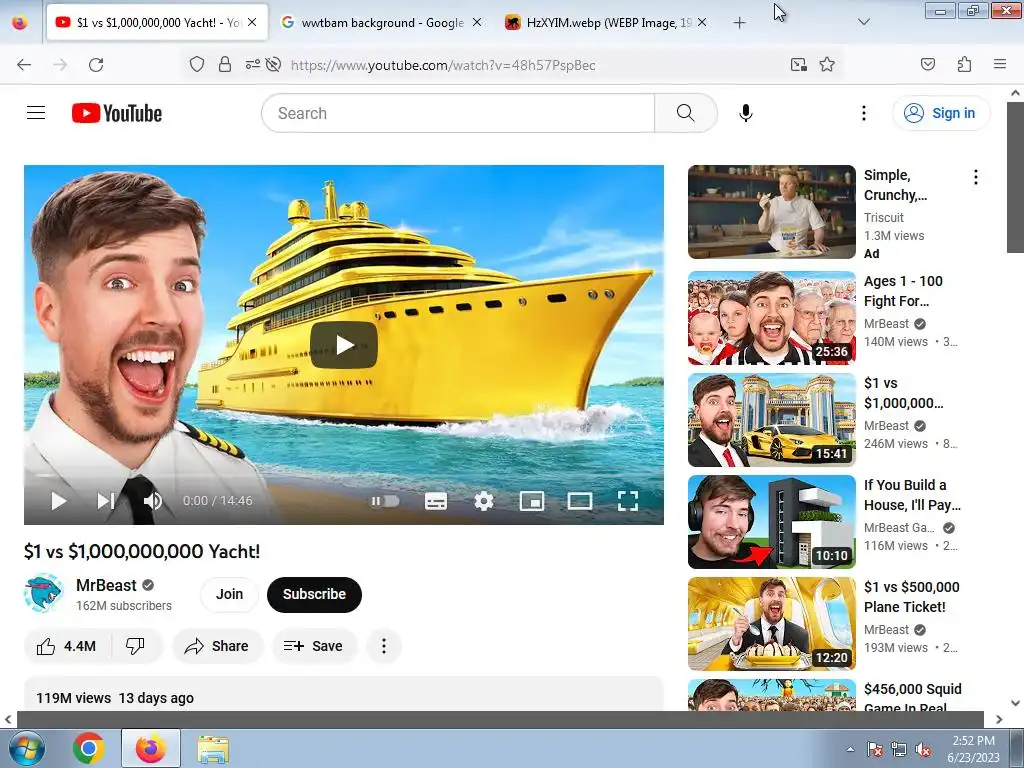Image resolution: width=1024 pixels, height=768 pixels.
Task: View site security lock info
Action: (x=225, y=65)
